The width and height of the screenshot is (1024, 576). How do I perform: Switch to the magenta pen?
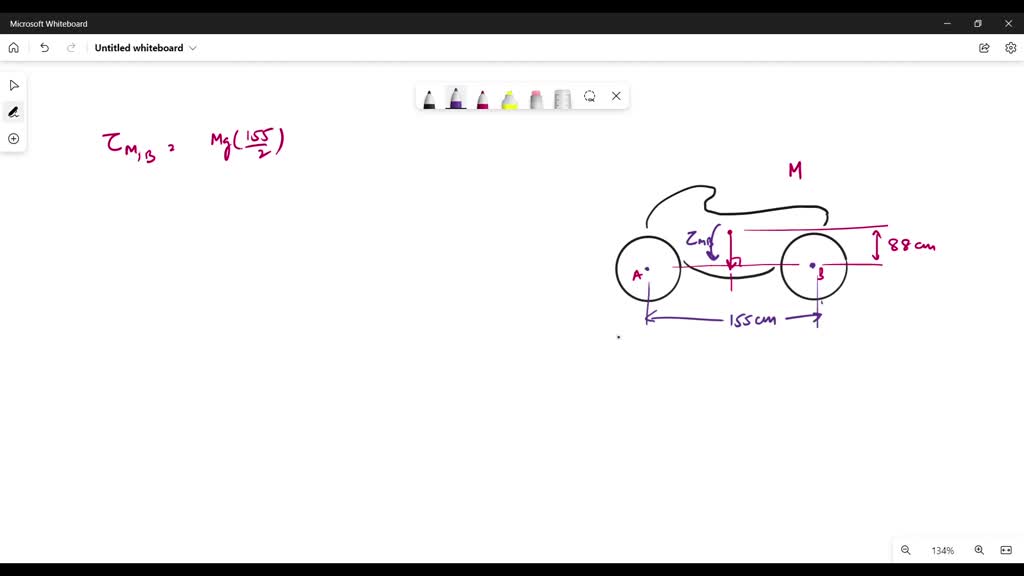pos(482,97)
